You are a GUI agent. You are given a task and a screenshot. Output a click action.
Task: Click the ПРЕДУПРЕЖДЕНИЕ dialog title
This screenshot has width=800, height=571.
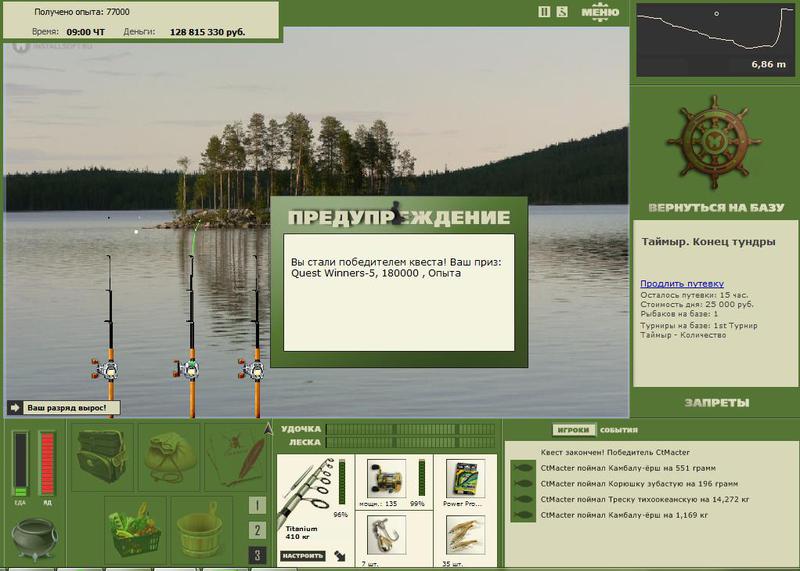tap(399, 217)
